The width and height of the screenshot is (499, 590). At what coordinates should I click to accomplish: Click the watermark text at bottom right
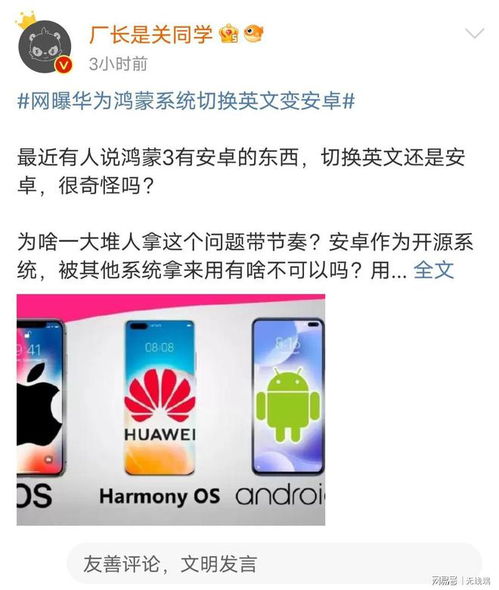pyautogui.click(x=461, y=580)
